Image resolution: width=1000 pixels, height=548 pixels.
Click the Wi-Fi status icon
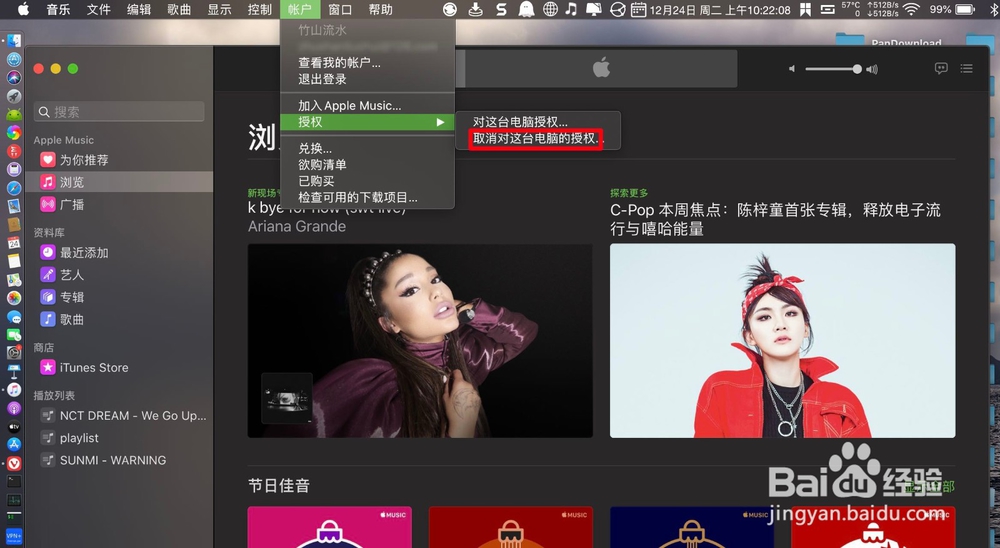click(911, 9)
